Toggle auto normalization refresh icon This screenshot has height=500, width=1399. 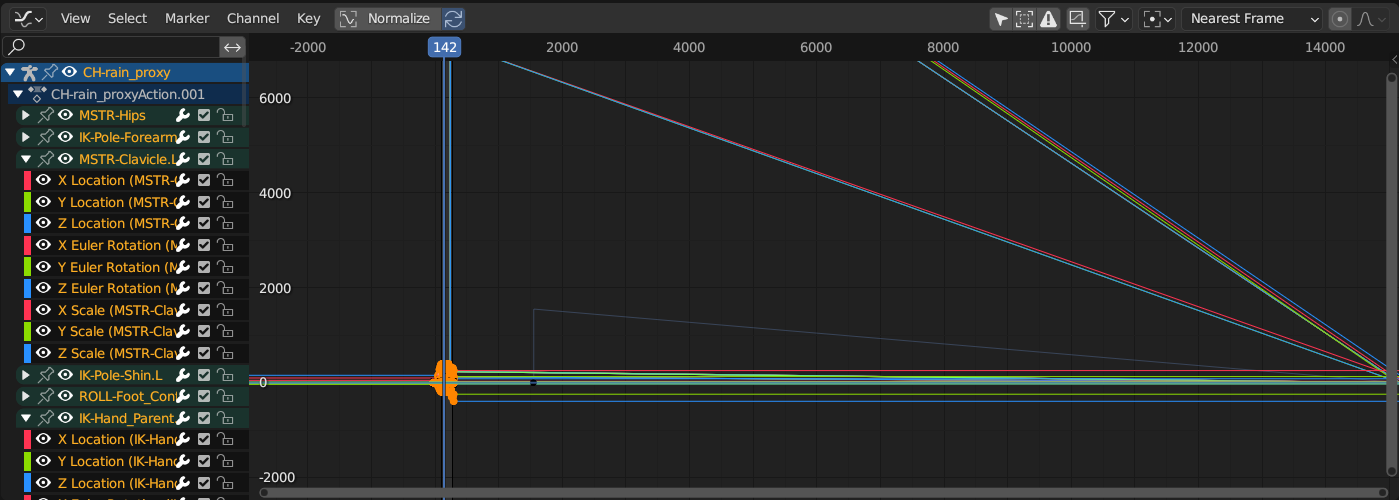(x=454, y=18)
